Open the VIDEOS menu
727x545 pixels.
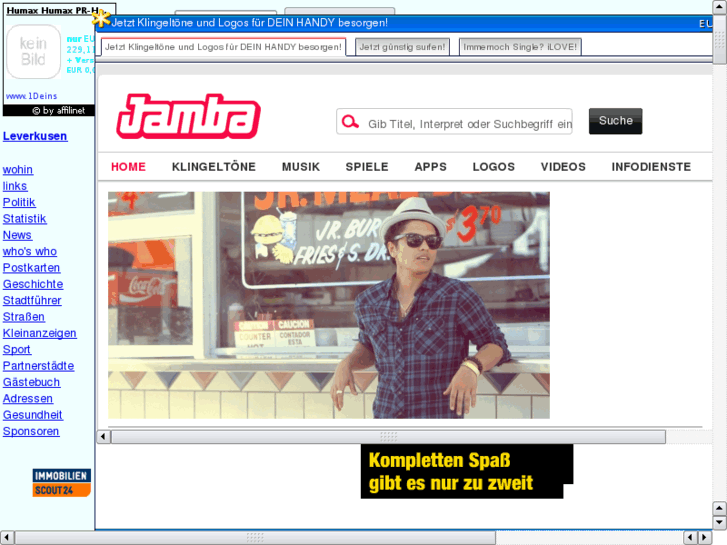coord(563,167)
